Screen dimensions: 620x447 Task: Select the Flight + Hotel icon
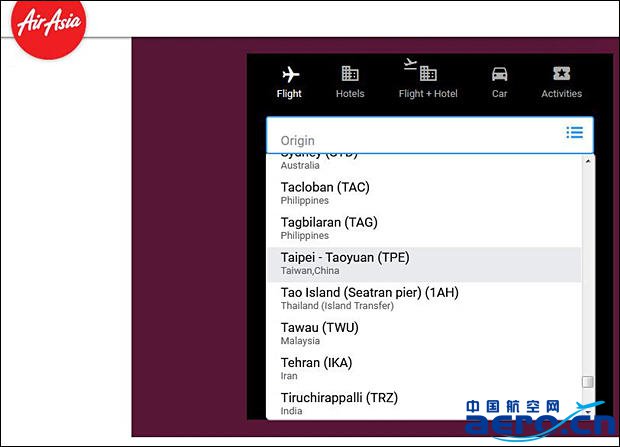click(x=420, y=70)
